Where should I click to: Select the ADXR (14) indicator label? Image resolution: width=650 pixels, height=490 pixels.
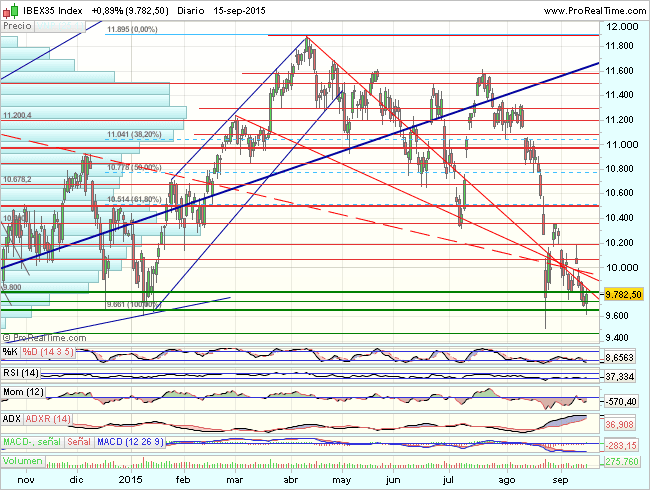tap(48, 419)
